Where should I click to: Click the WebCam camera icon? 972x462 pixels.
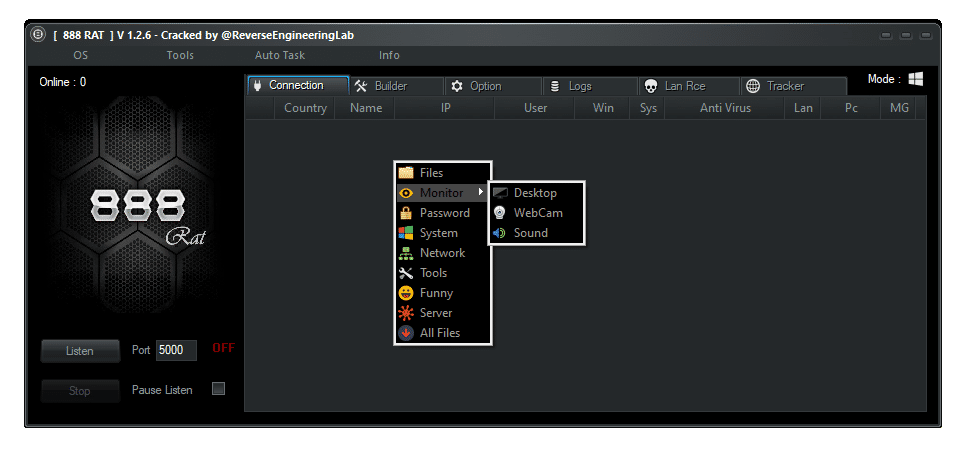point(500,213)
